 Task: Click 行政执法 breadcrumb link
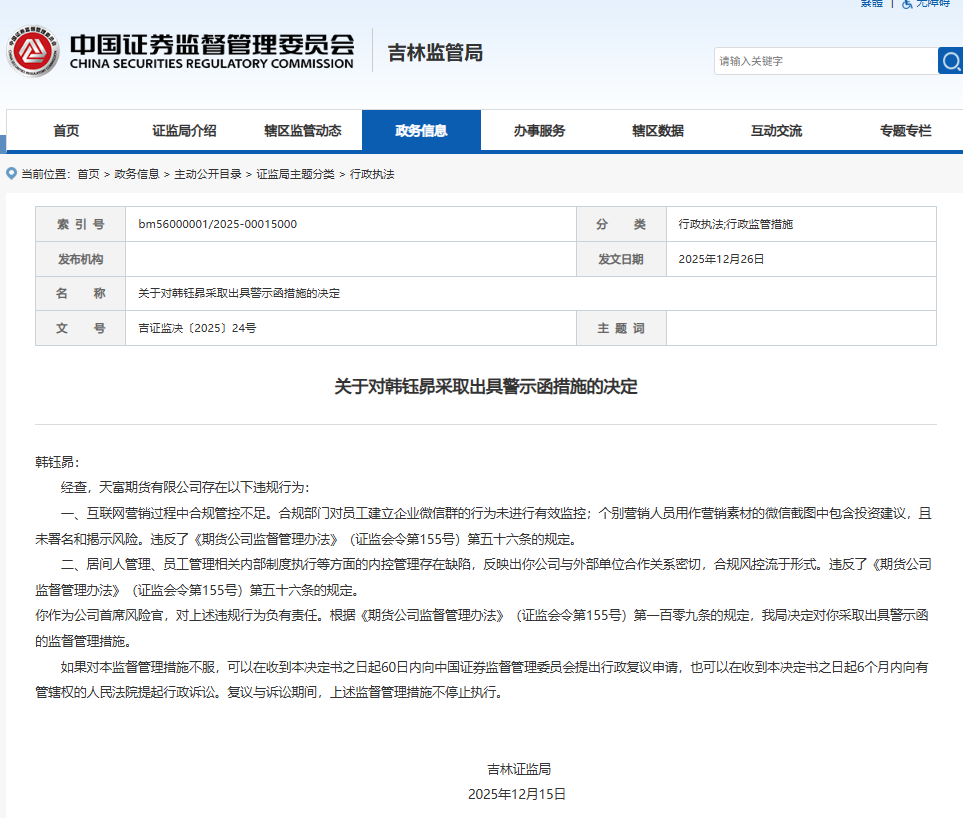tap(372, 174)
